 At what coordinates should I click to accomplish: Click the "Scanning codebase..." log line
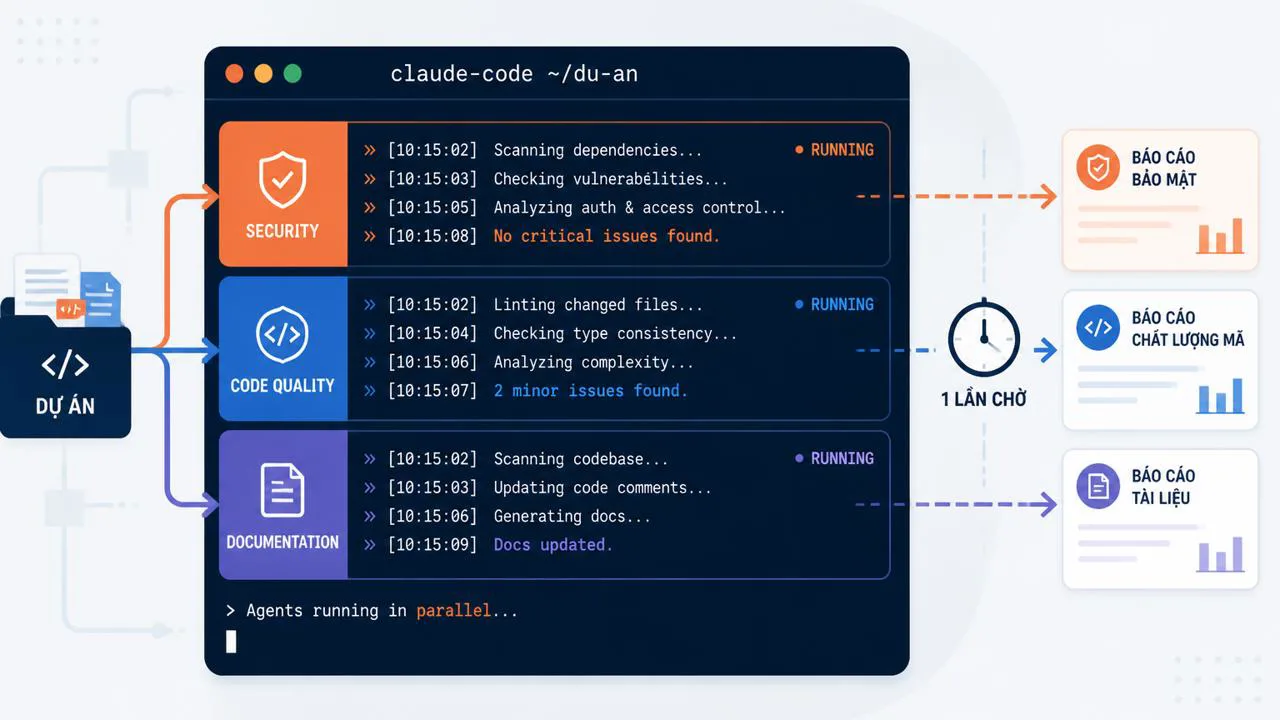click(581, 459)
